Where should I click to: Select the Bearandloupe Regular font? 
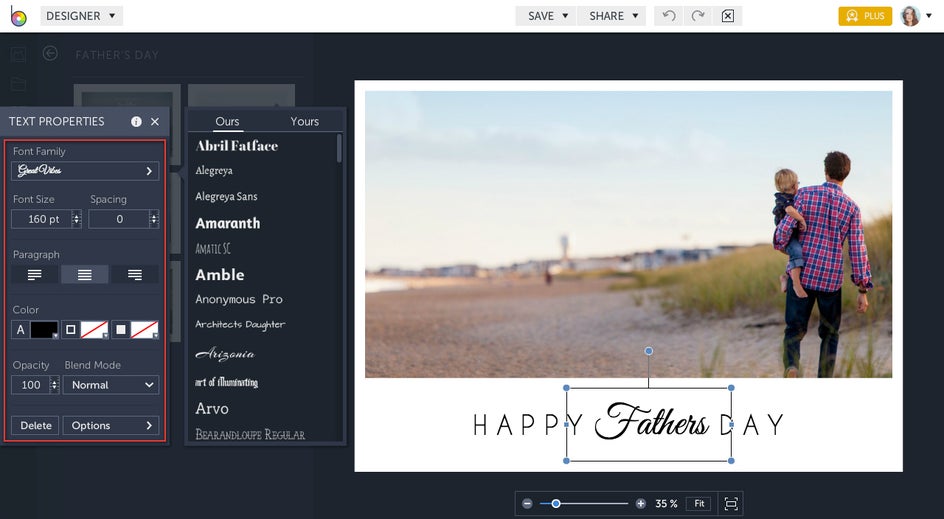[250, 434]
